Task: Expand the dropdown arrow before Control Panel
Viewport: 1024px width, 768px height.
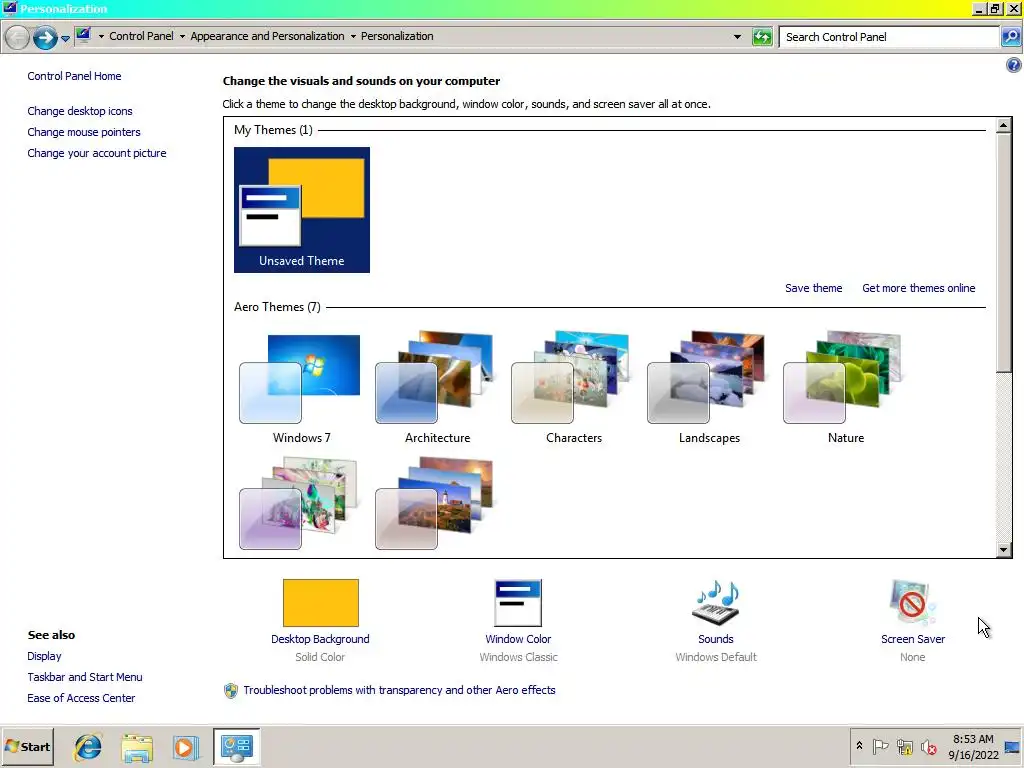Action: point(101,37)
